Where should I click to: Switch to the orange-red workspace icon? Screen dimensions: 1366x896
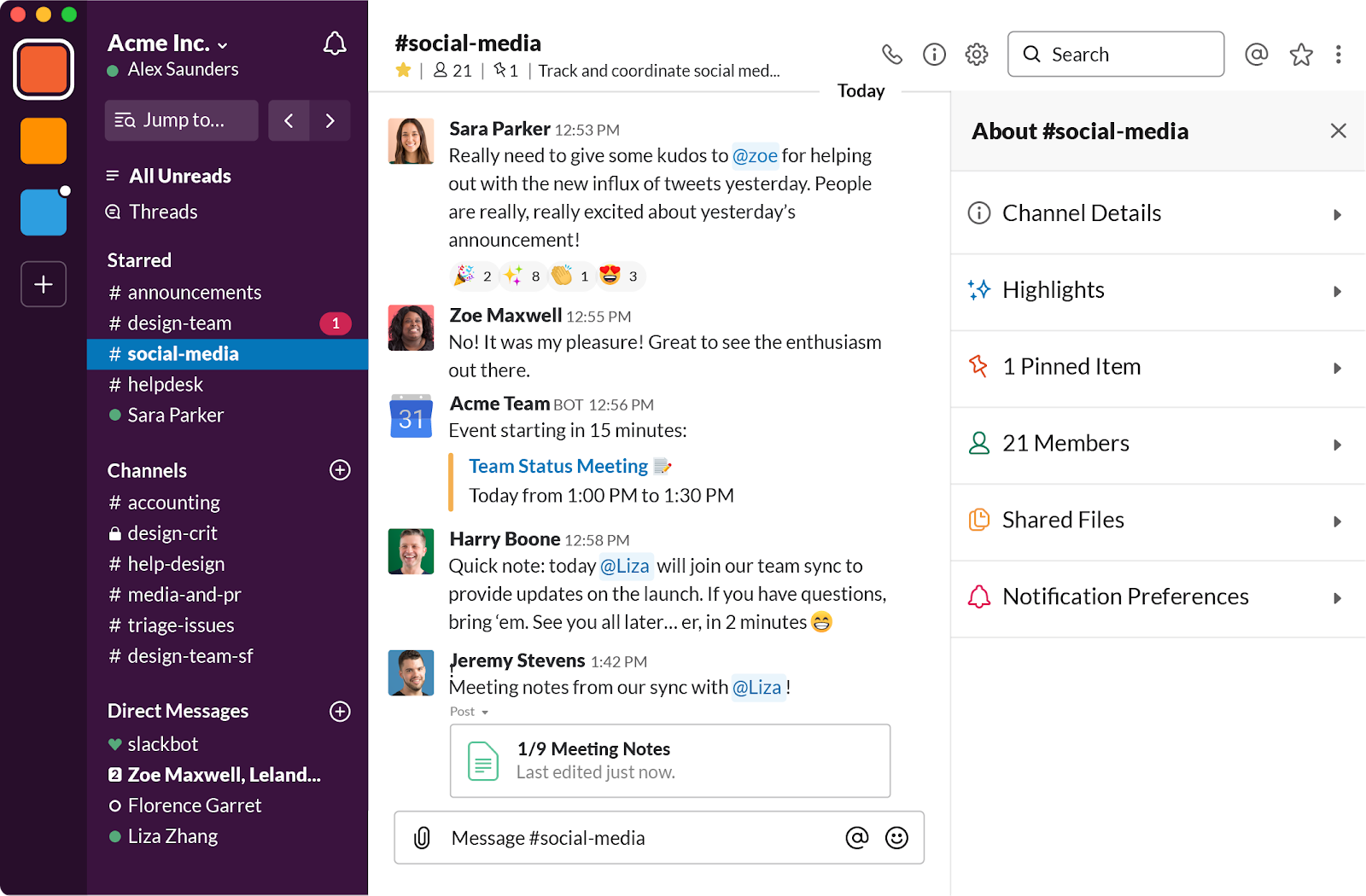pyautogui.click(x=44, y=69)
